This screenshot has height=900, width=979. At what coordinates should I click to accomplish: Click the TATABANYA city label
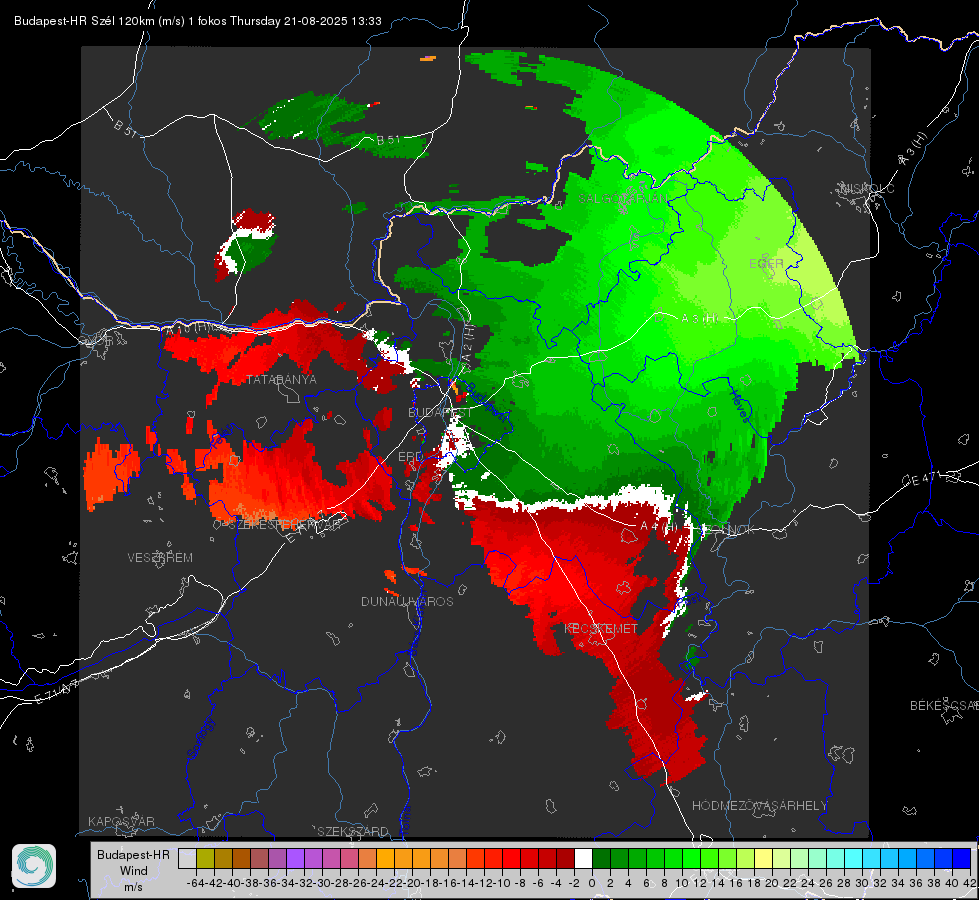pyautogui.click(x=282, y=380)
